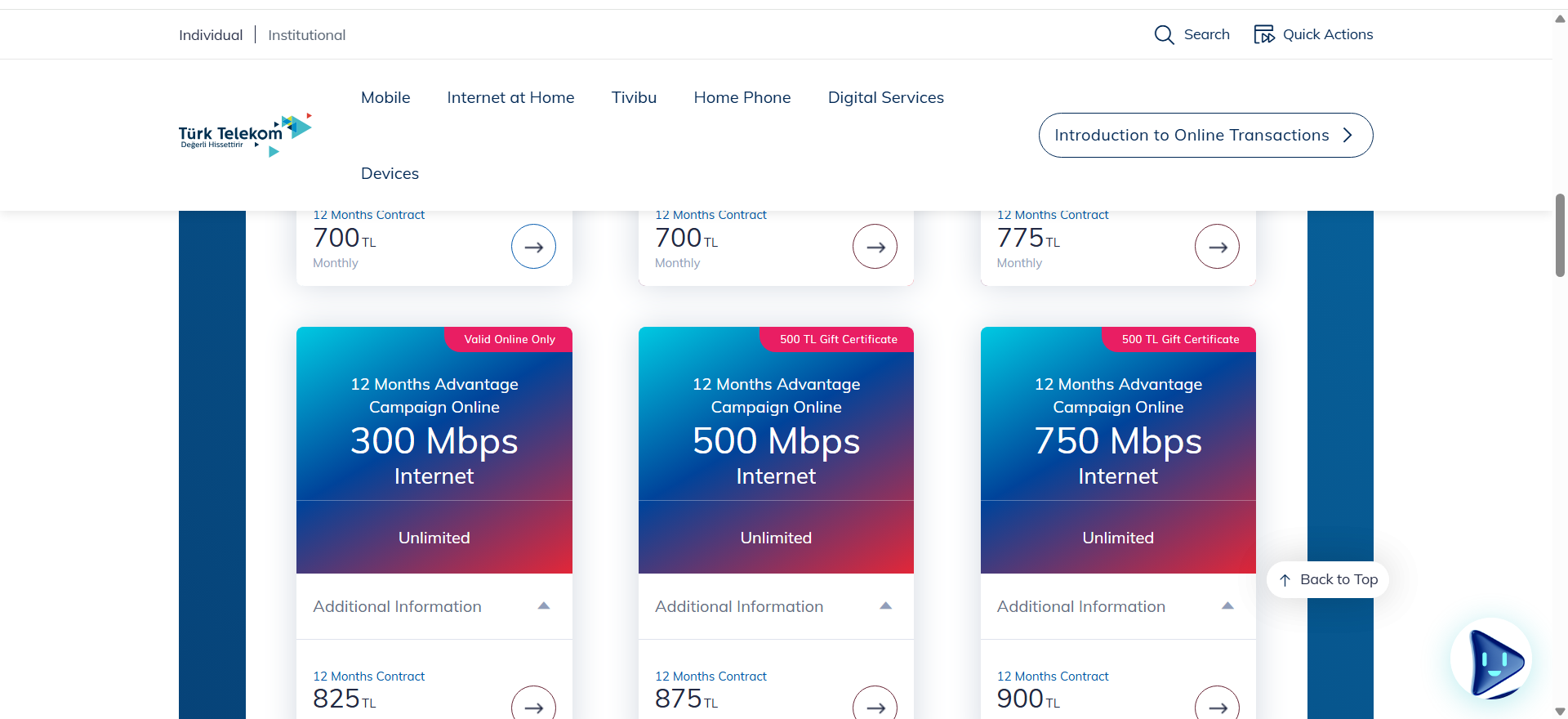The width and height of the screenshot is (1568, 719).
Task: Click arrow button on 825 TL plan
Action: tap(533, 706)
